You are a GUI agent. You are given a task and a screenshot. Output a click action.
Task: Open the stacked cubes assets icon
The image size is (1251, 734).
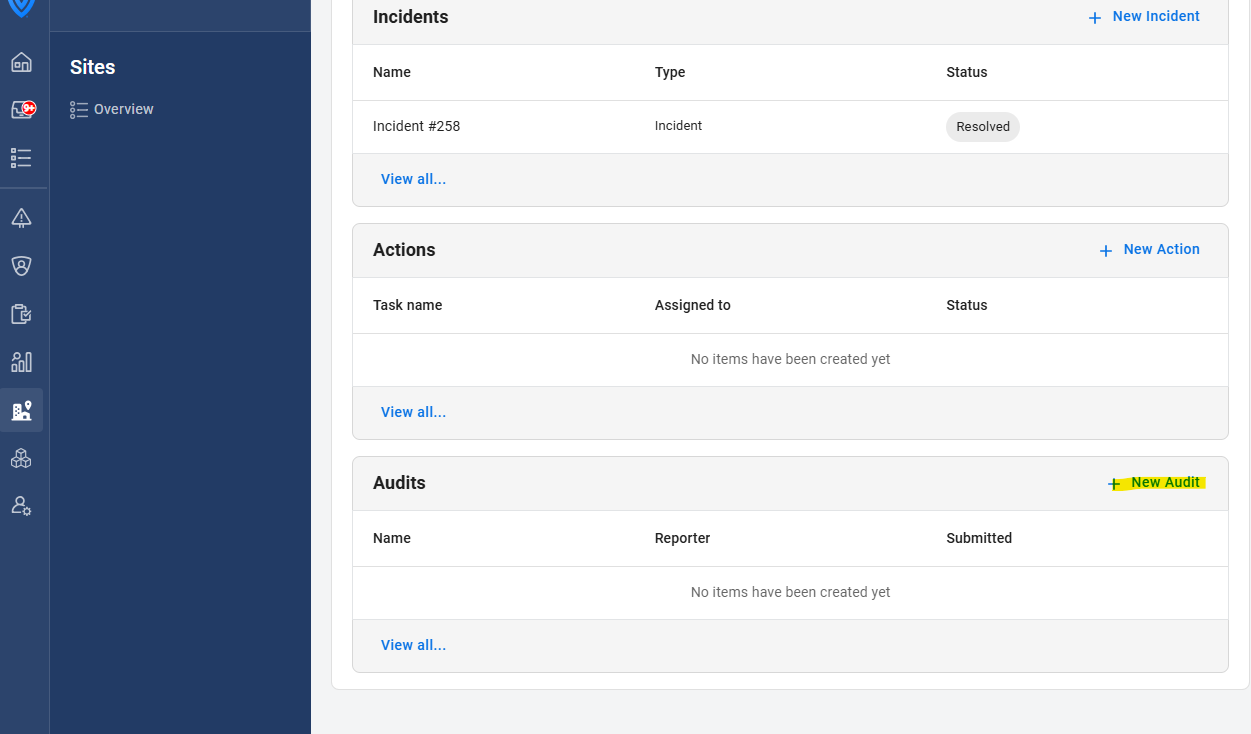pyautogui.click(x=21, y=458)
